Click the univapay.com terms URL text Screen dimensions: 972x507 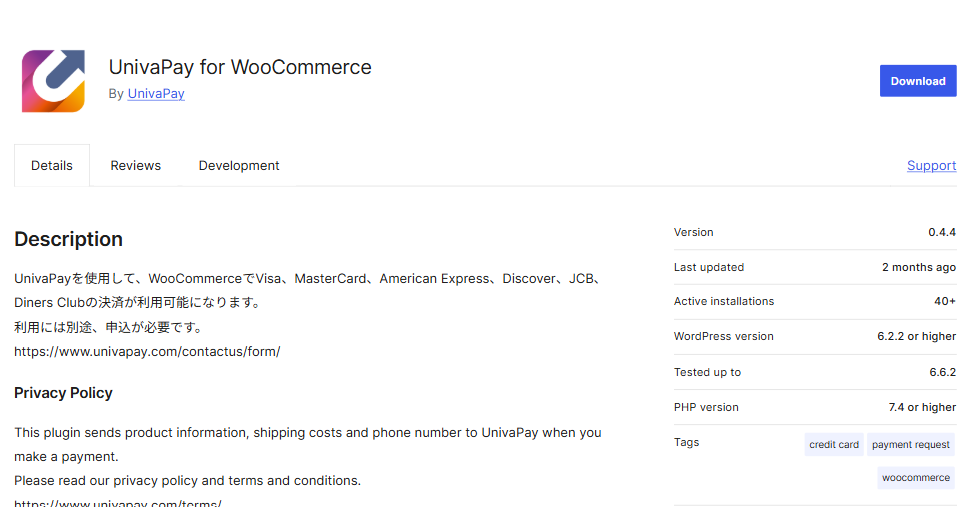pyautogui.click(x=118, y=503)
